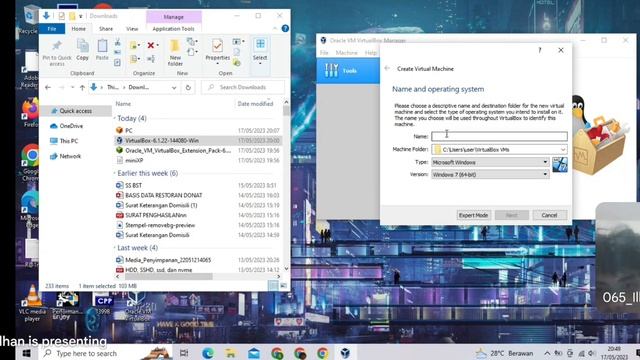Click the New folder icon
Image resolution: width=640 pixels, height=360 pixels.
(175, 46)
